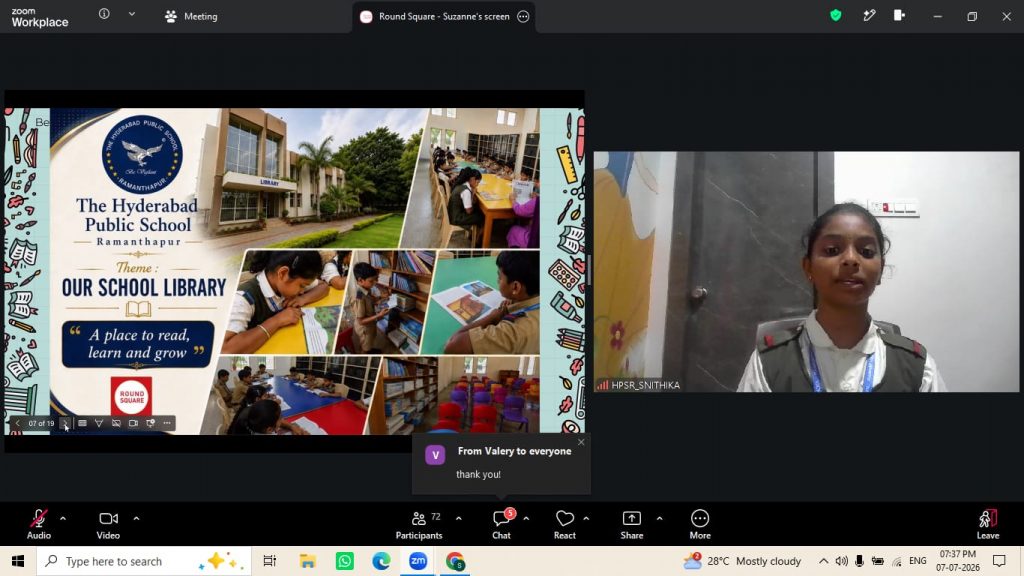Switch to Zoom app in taskbar
Screen dimensions: 1024x576
[x=418, y=561]
